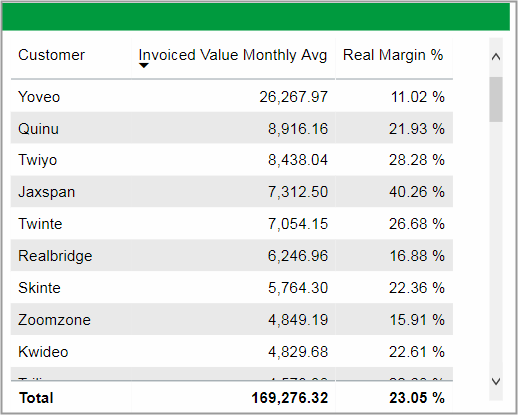
Task: Click Twinte invoiced value 7,054.15
Action: tap(298, 224)
